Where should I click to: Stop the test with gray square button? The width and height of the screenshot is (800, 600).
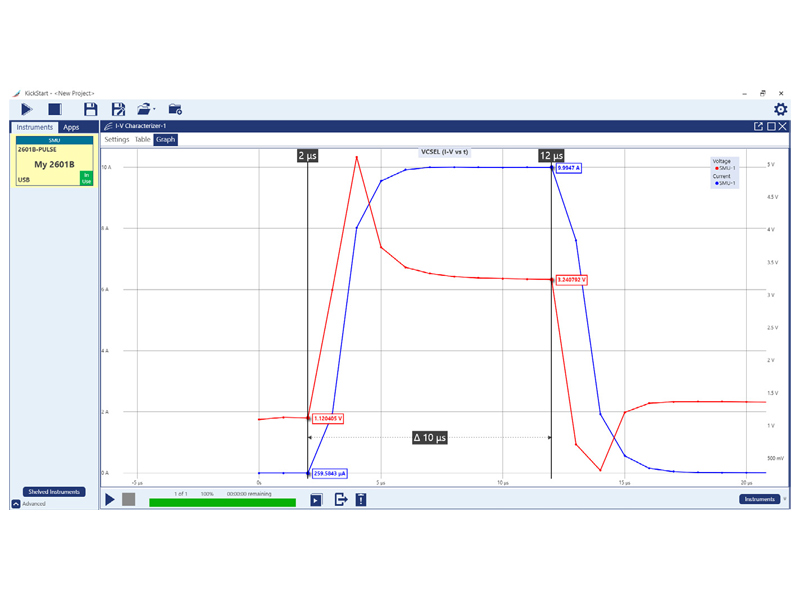pyautogui.click(x=129, y=499)
